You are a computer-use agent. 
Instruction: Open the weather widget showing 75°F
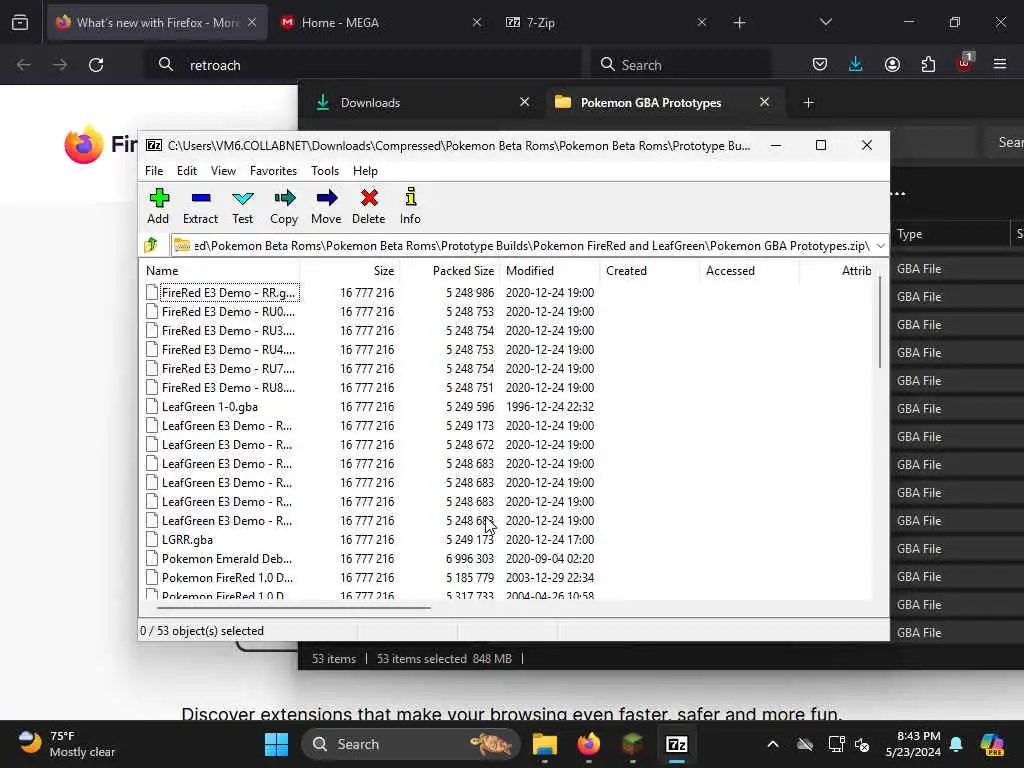(x=65, y=744)
